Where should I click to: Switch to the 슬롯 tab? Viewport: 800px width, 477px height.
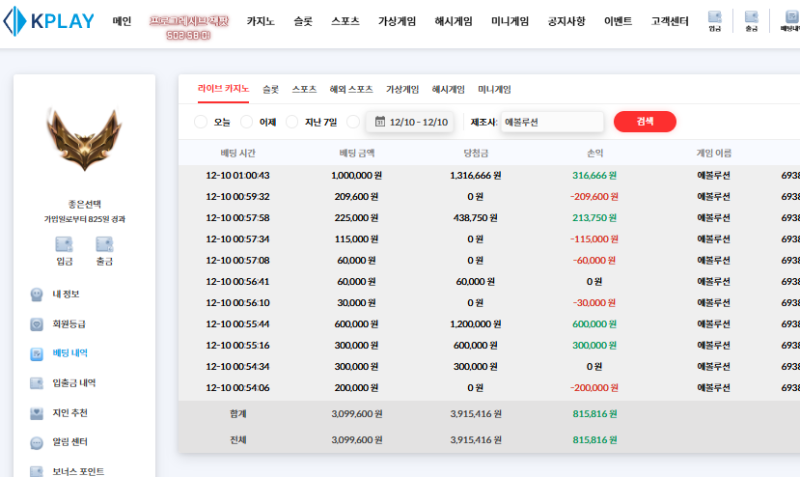click(270, 89)
